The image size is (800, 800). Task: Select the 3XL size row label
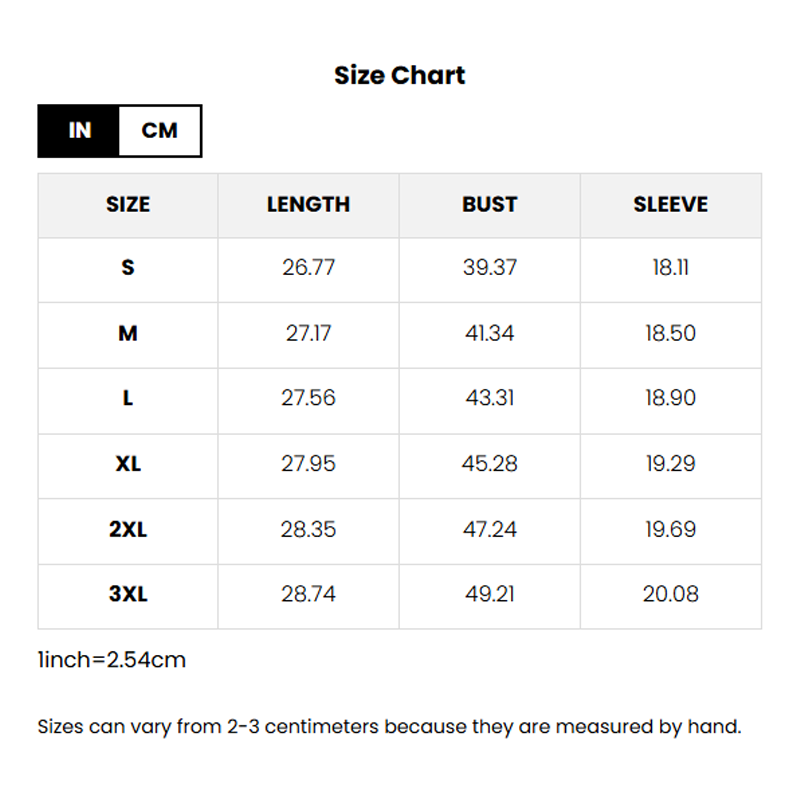click(x=128, y=594)
